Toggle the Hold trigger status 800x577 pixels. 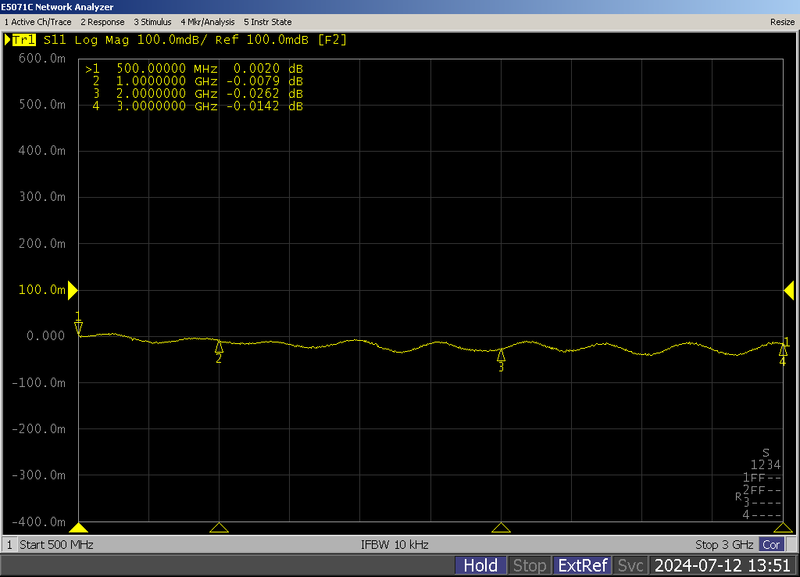click(480, 566)
